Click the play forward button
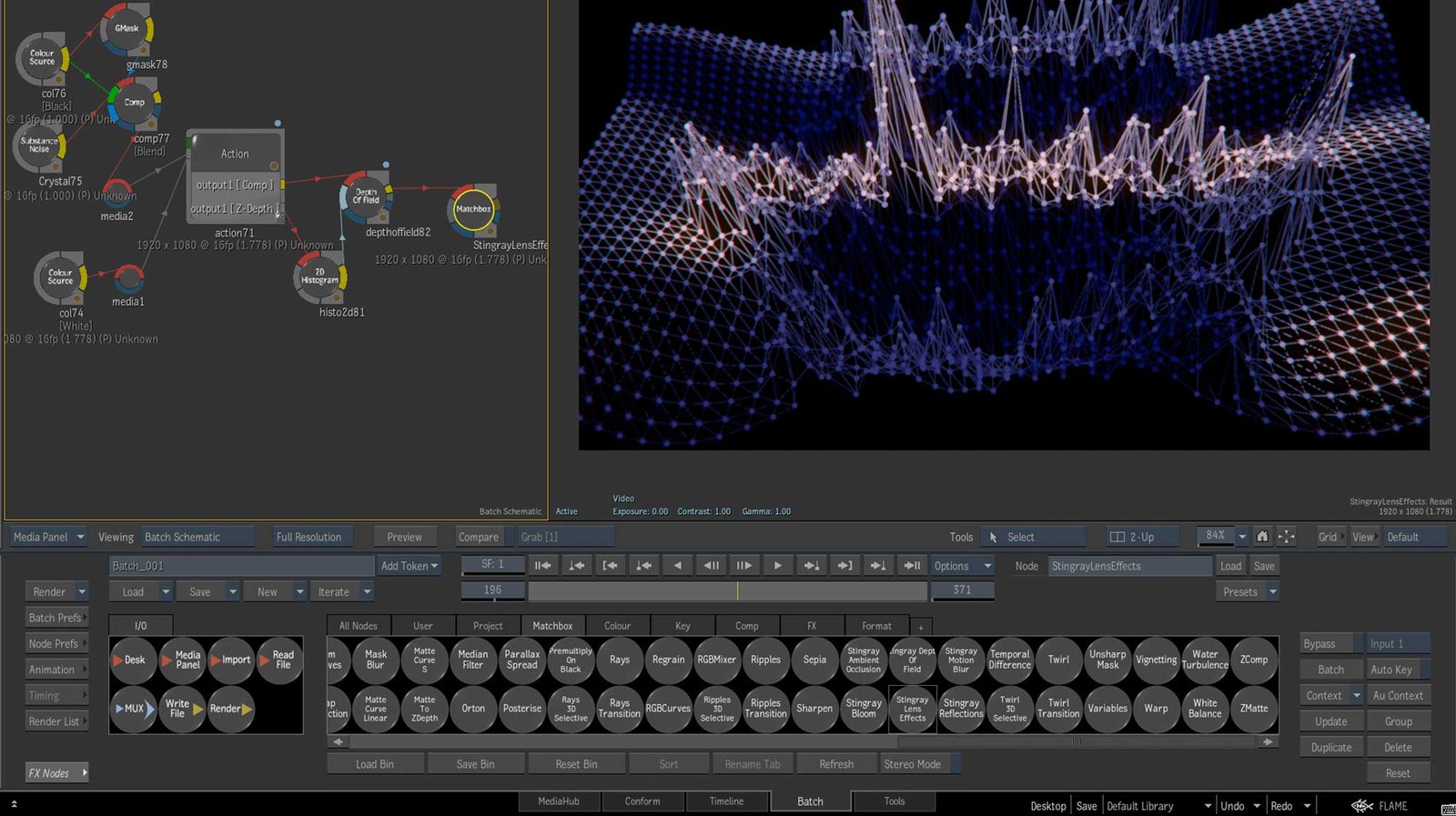The width and height of the screenshot is (1456, 816). 777,566
